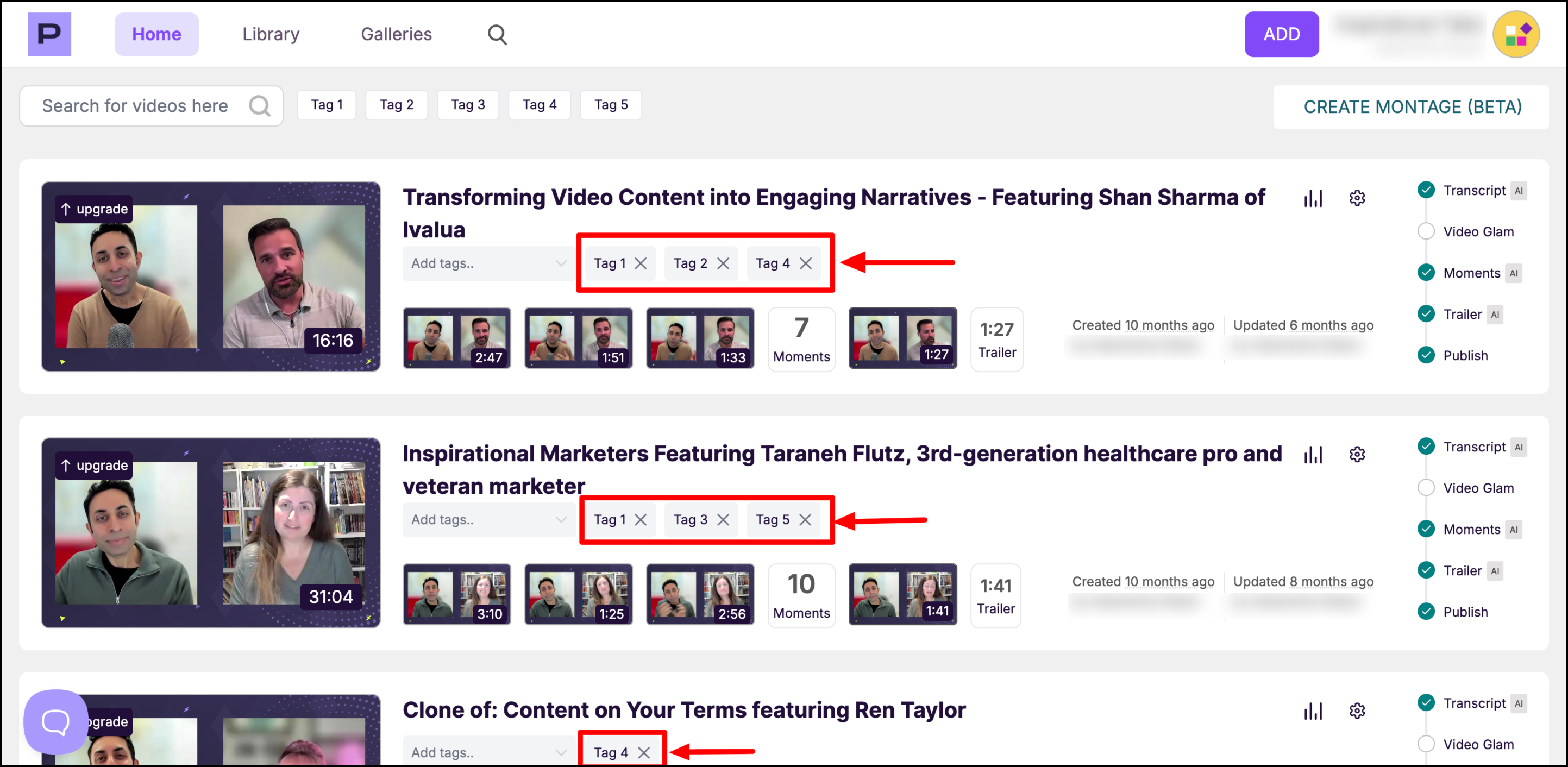Click the purple ADD button
This screenshot has width=1568, height=767.
click(x=1281, y=34)
